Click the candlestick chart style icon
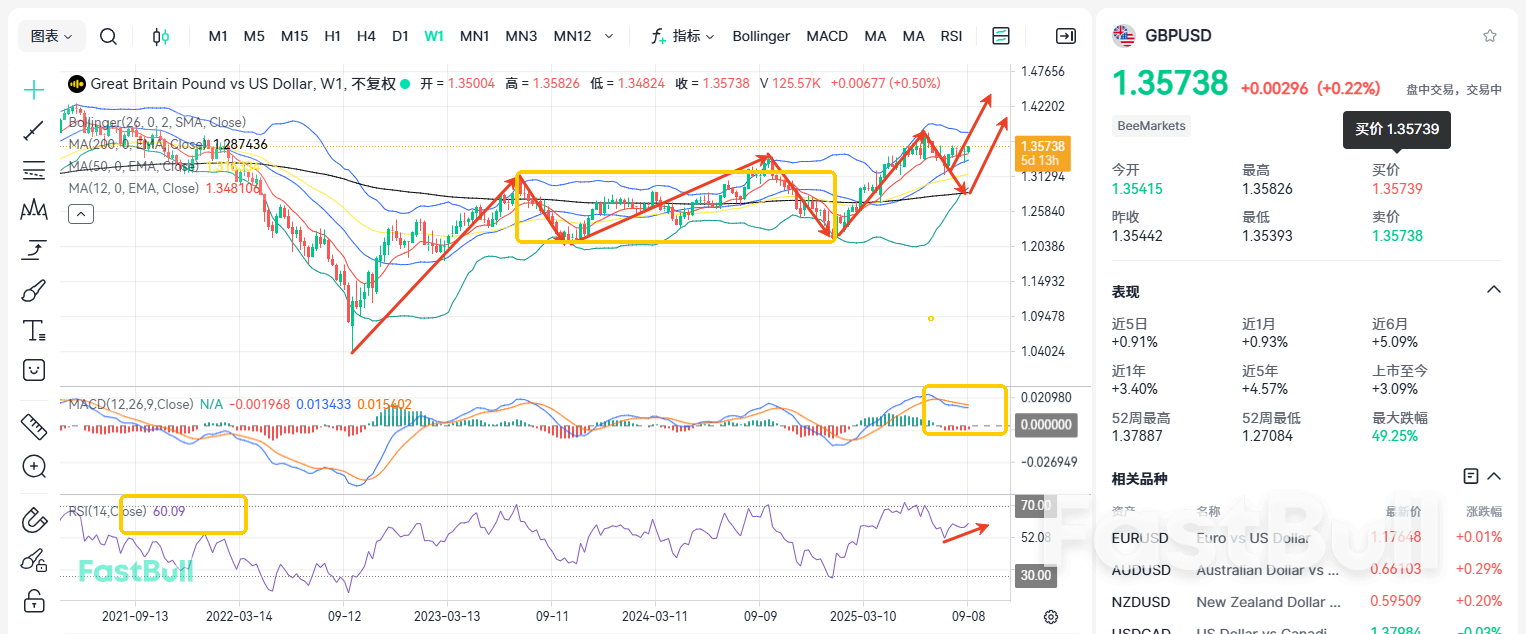The image size is (1526, 634). click(x=160, y=35)
